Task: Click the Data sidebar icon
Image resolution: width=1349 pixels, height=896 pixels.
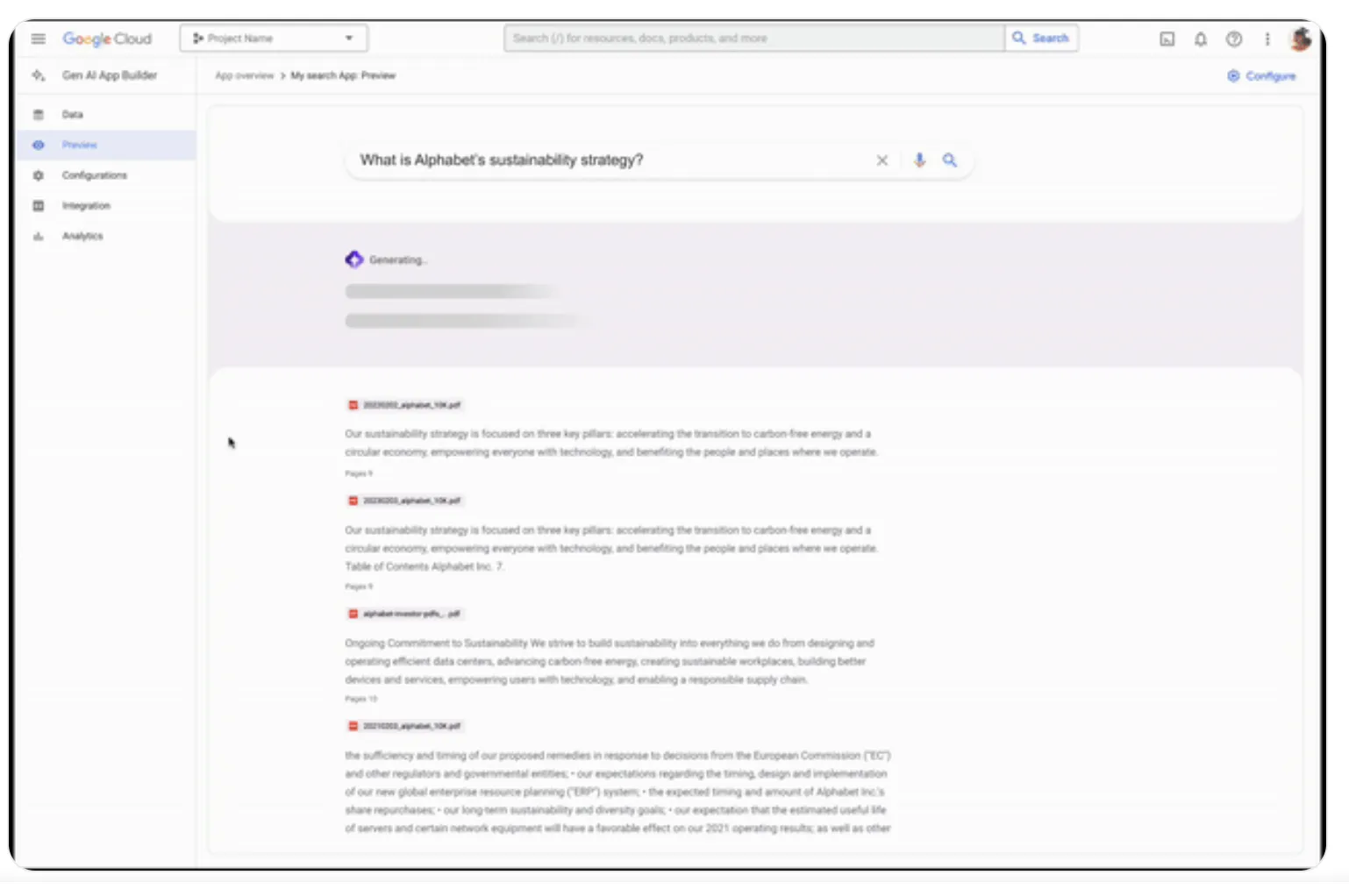Action: click(38, 115)
